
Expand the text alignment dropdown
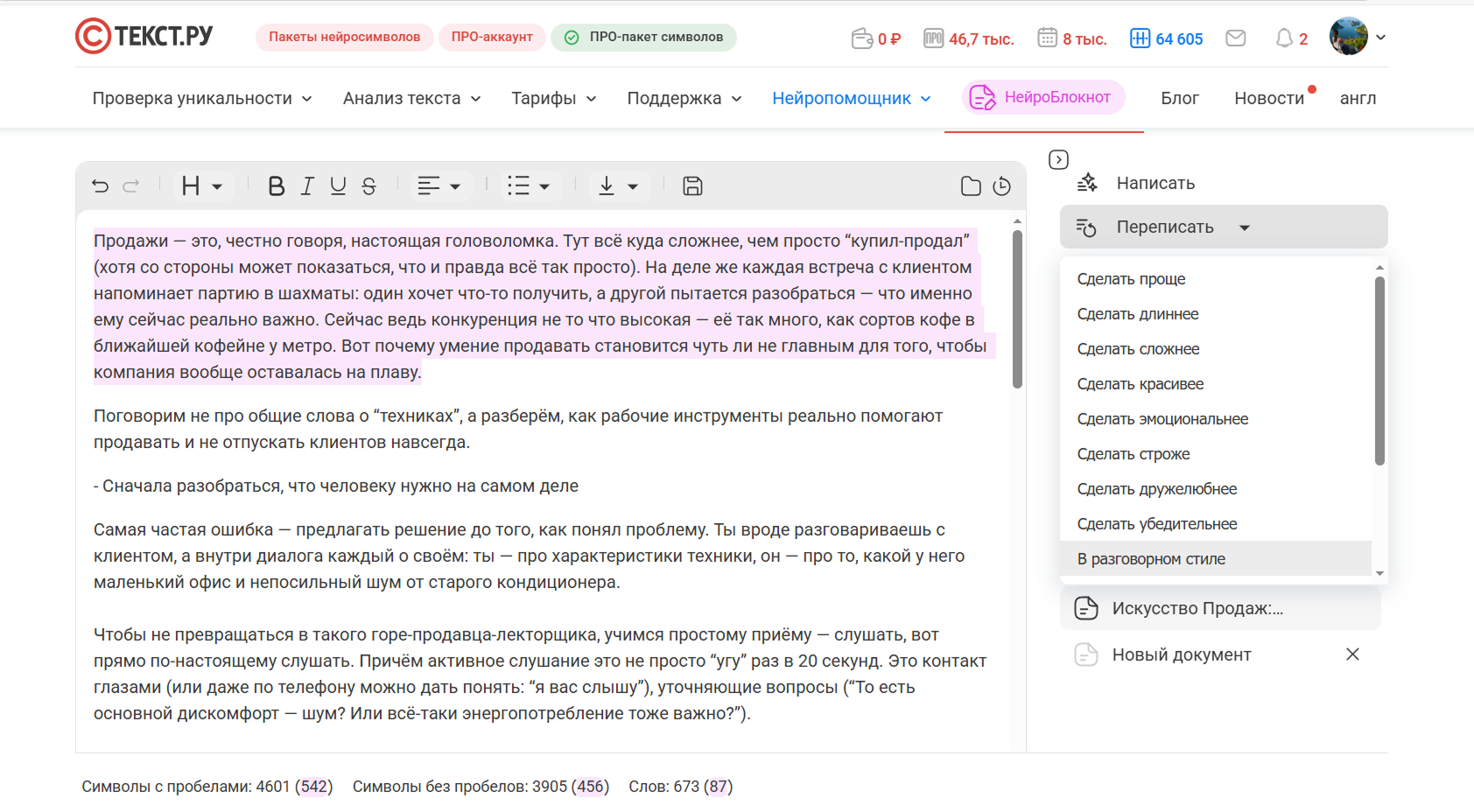coord(439,186)
